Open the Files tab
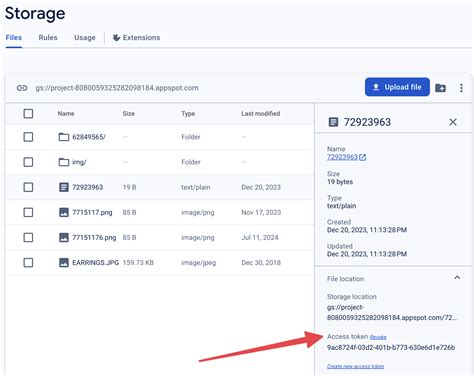The width and height of the screenshot is (474, 376). click(x=14, y=37)
